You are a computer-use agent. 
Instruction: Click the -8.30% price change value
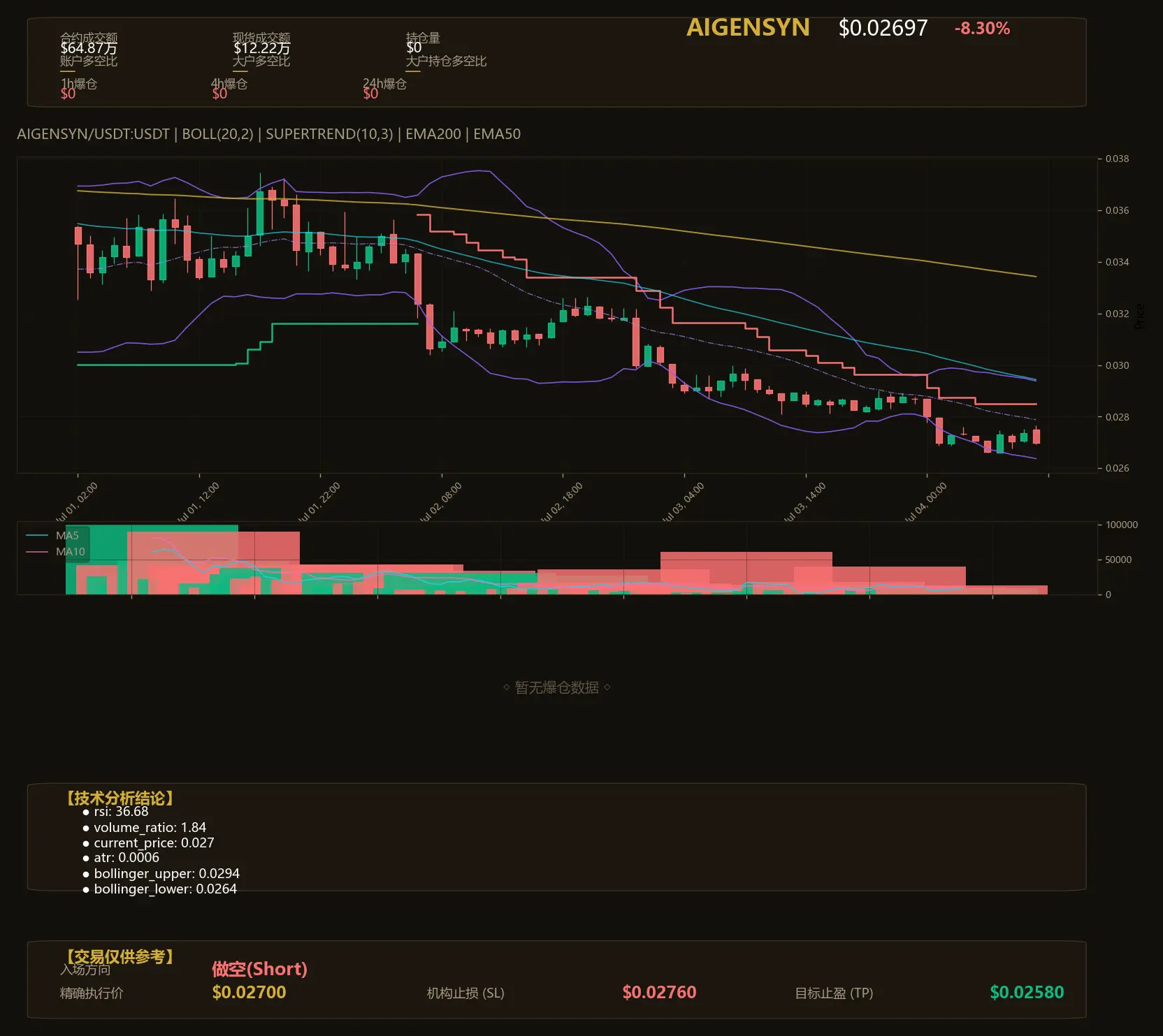tap(982, 29)
